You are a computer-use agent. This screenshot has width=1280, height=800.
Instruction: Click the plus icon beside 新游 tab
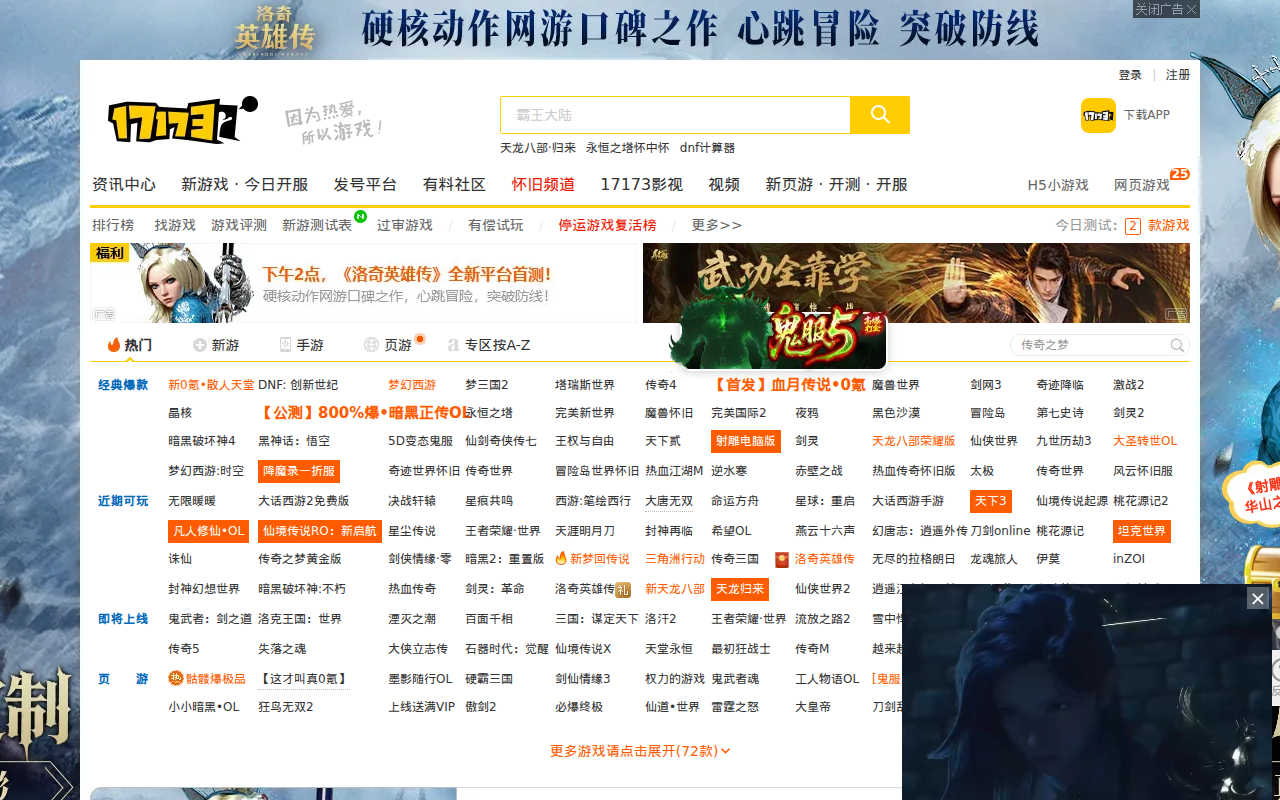(200, 345)
